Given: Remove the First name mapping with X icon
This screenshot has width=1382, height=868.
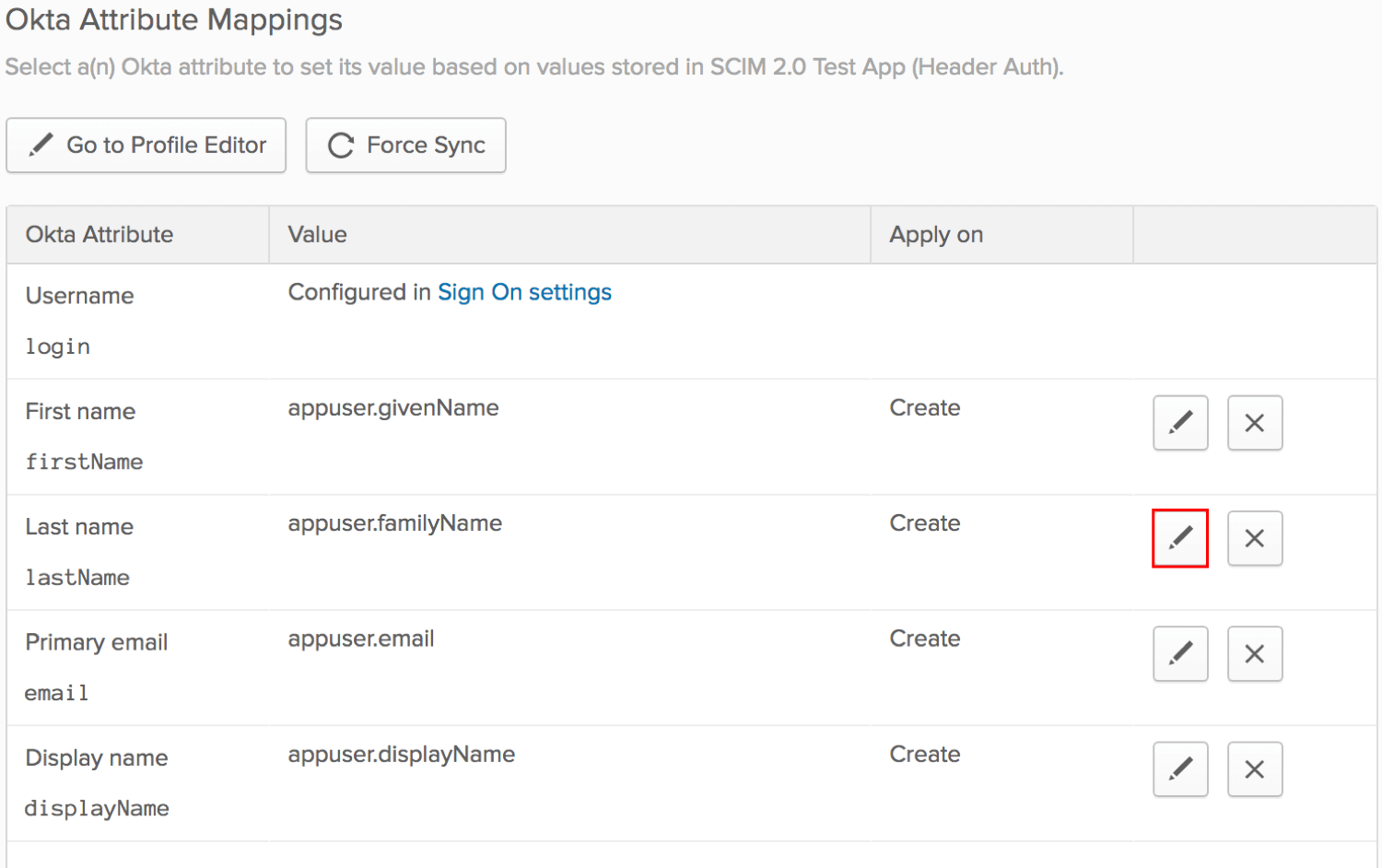Looking at the screenshot, I should pyautogui.click(x=1255, y=423).
